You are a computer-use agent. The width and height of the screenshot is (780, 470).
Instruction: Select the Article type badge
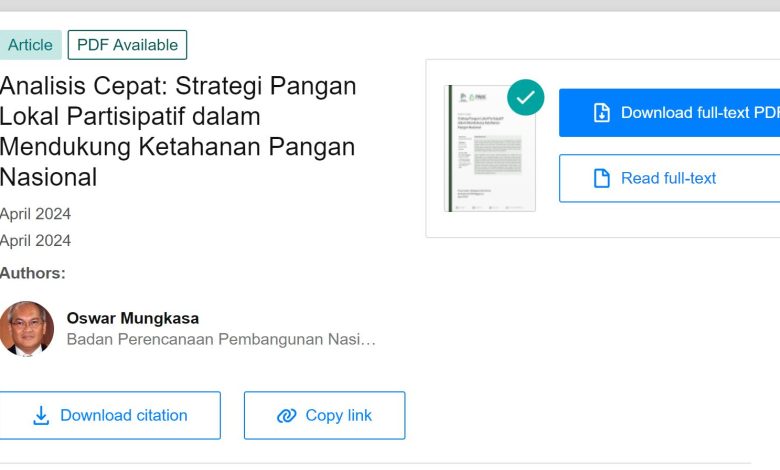point(30,45)
